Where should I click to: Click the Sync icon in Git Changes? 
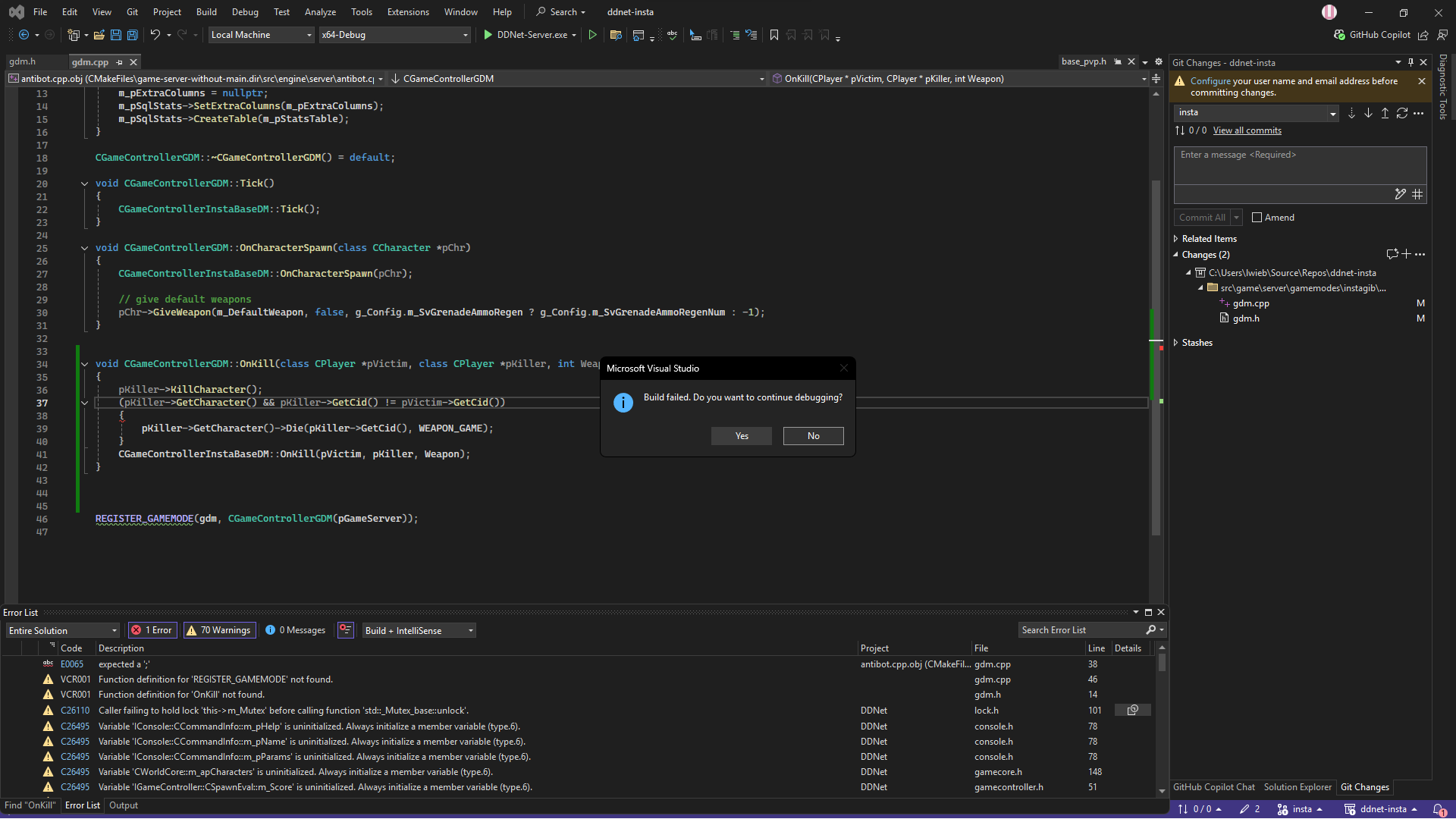pos(1402,113)
